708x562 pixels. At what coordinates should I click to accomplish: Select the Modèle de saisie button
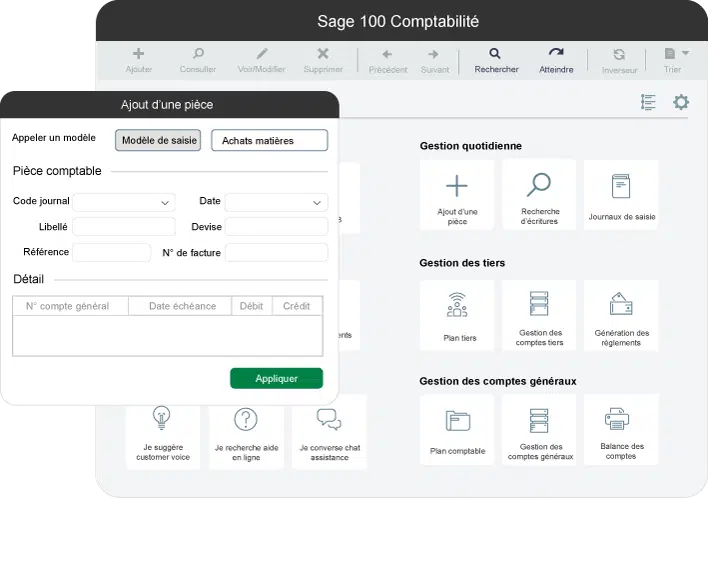pyautogui.click(x=158, y=140)
